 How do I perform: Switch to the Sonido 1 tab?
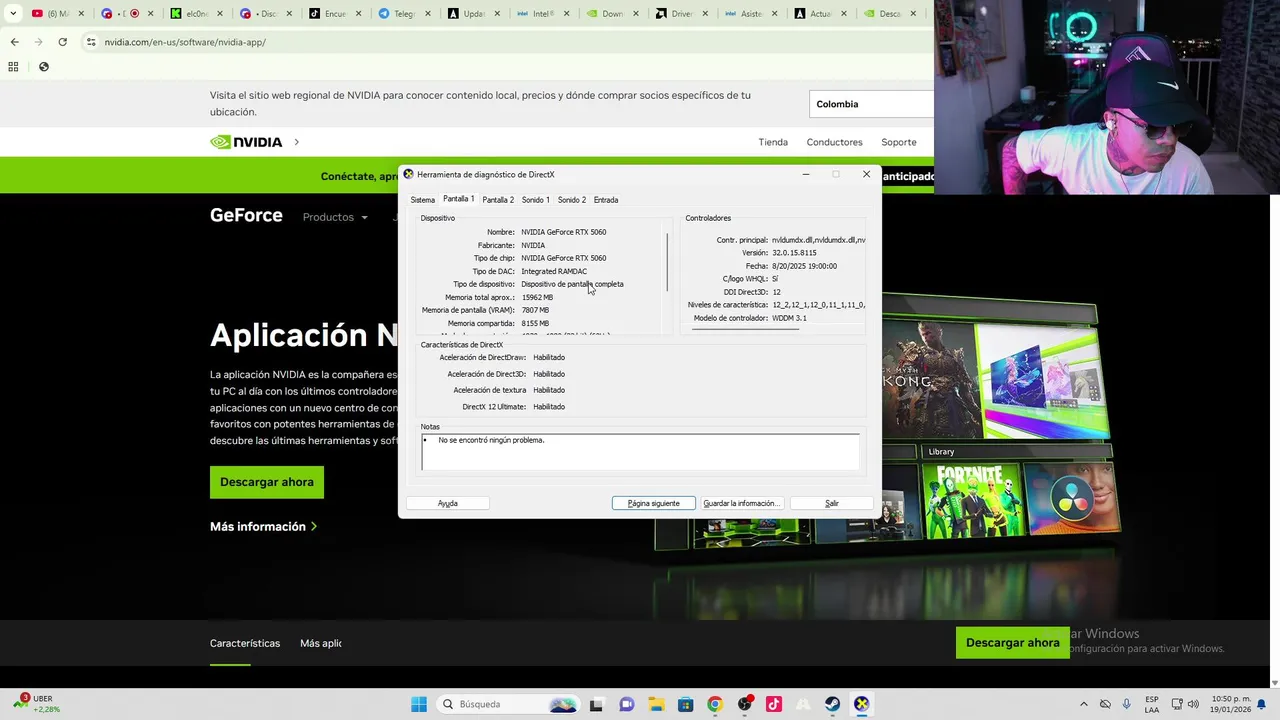point(535,200)
